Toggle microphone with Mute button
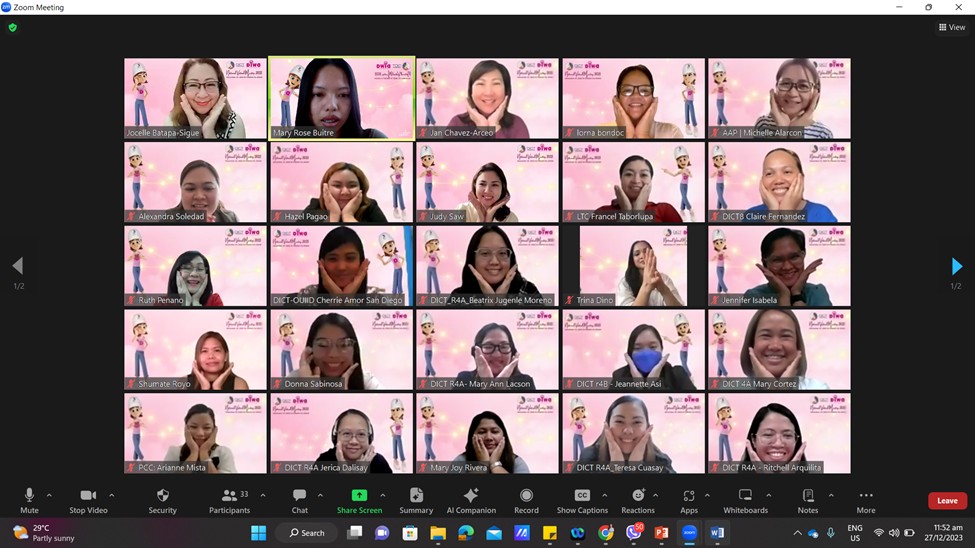 click(29, 499)
